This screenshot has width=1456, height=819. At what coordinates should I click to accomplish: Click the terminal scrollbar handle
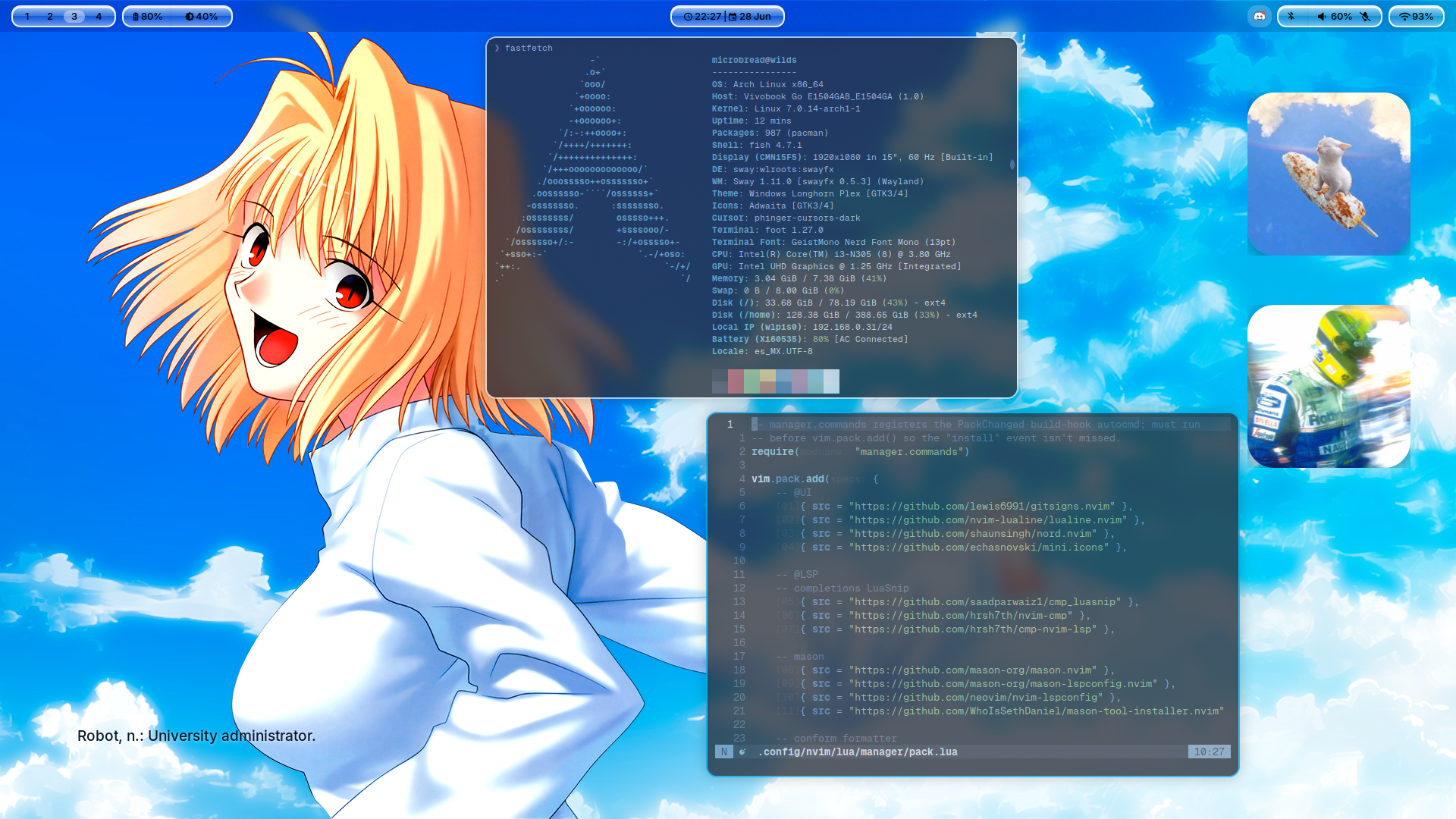1012,165
